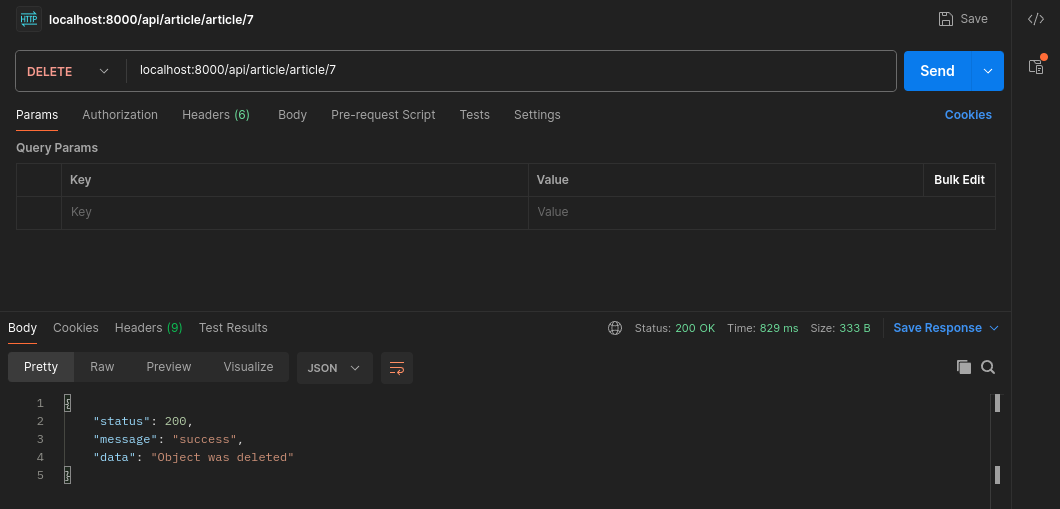
Task: Open the request info panel icon
Action: click(x=1036, y=66)
